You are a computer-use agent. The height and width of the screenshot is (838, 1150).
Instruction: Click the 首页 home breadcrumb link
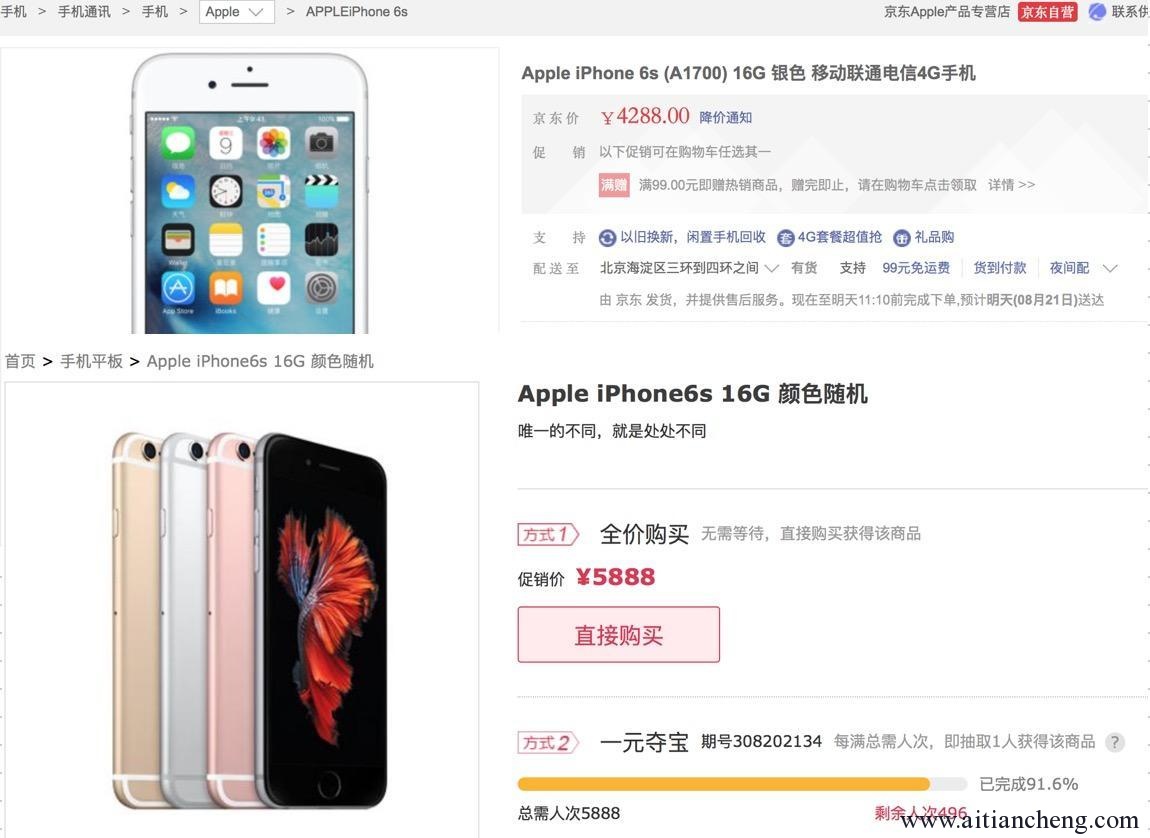click(20, 361)
